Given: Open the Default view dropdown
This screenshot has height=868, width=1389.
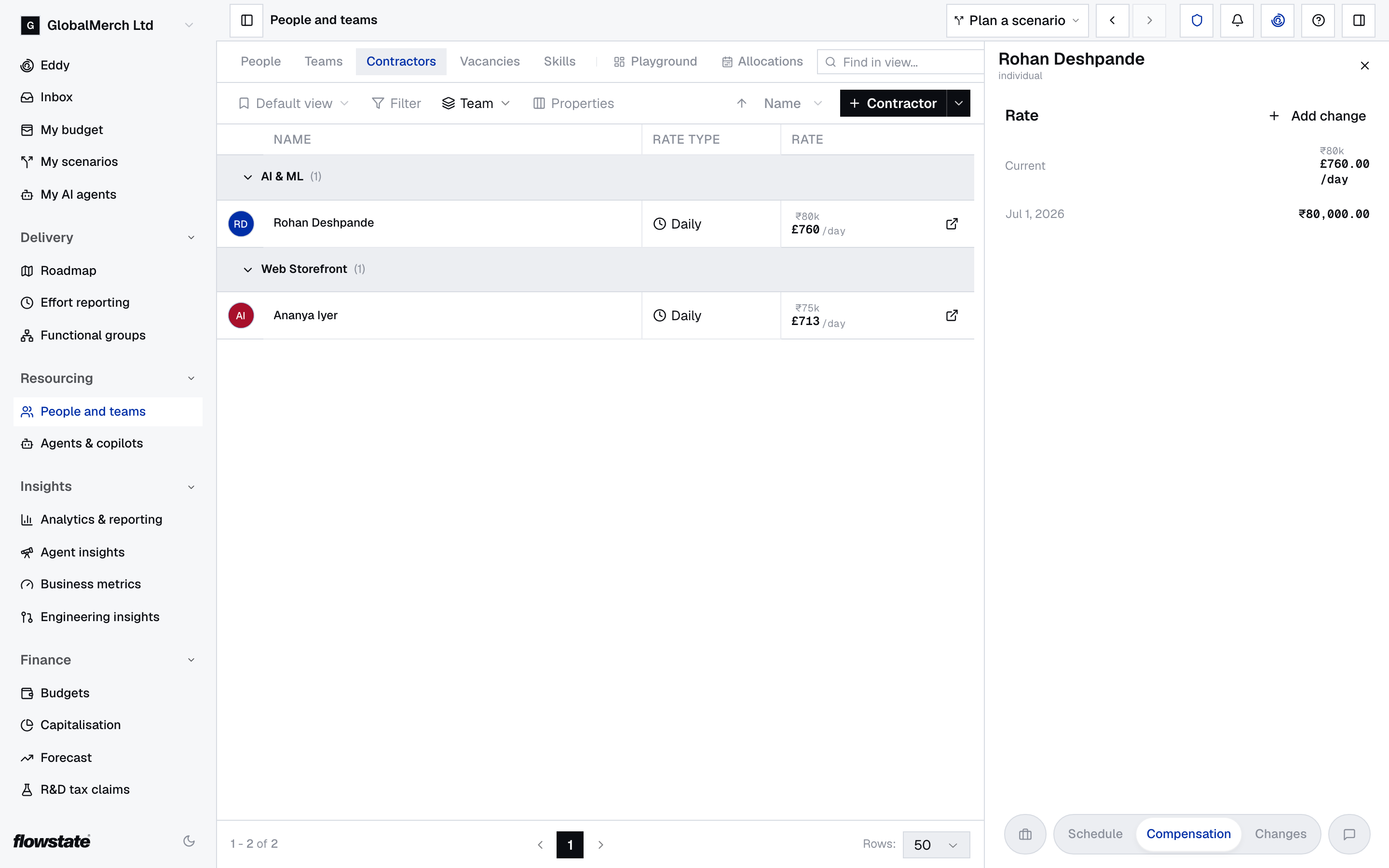Looking at the screenshot, I should (293, 103).
